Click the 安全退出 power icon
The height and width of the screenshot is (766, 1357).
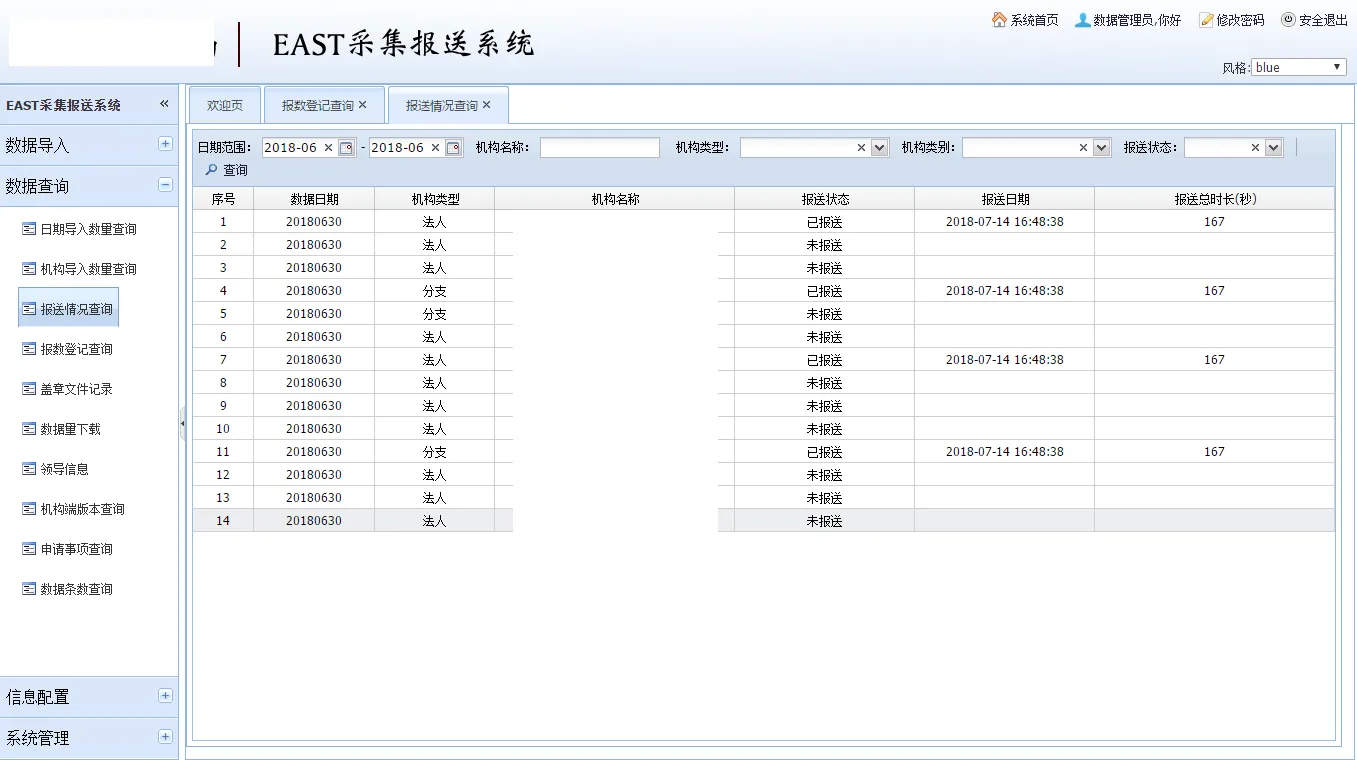coord(1288,20)
